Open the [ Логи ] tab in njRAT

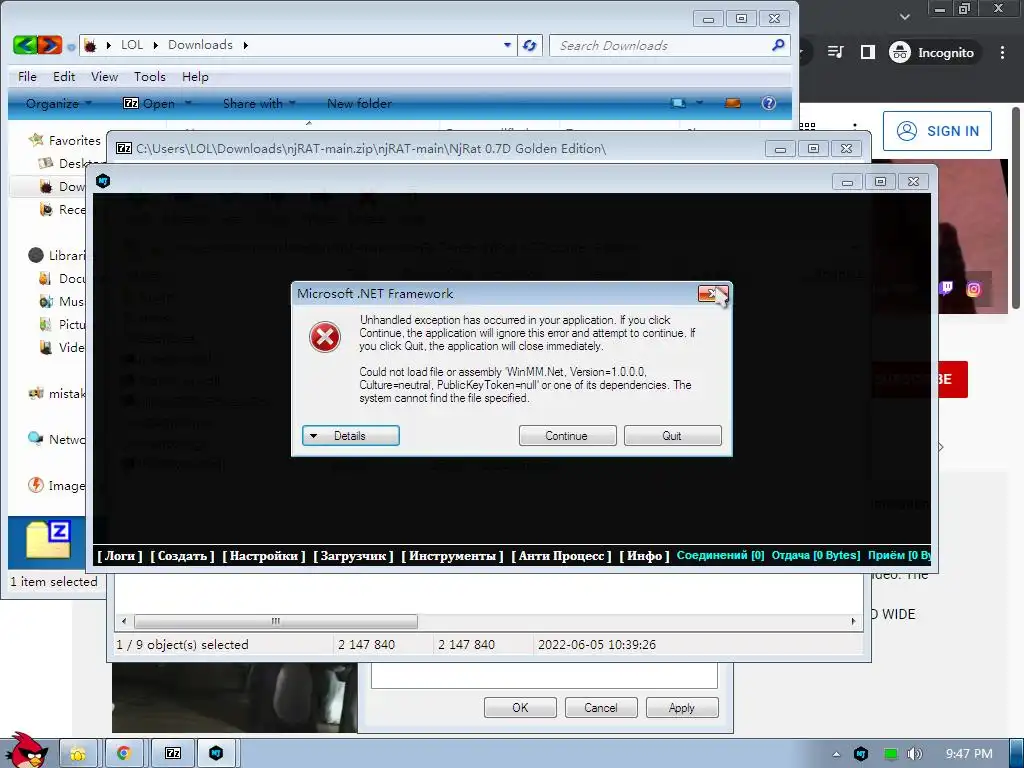[120, 556]
